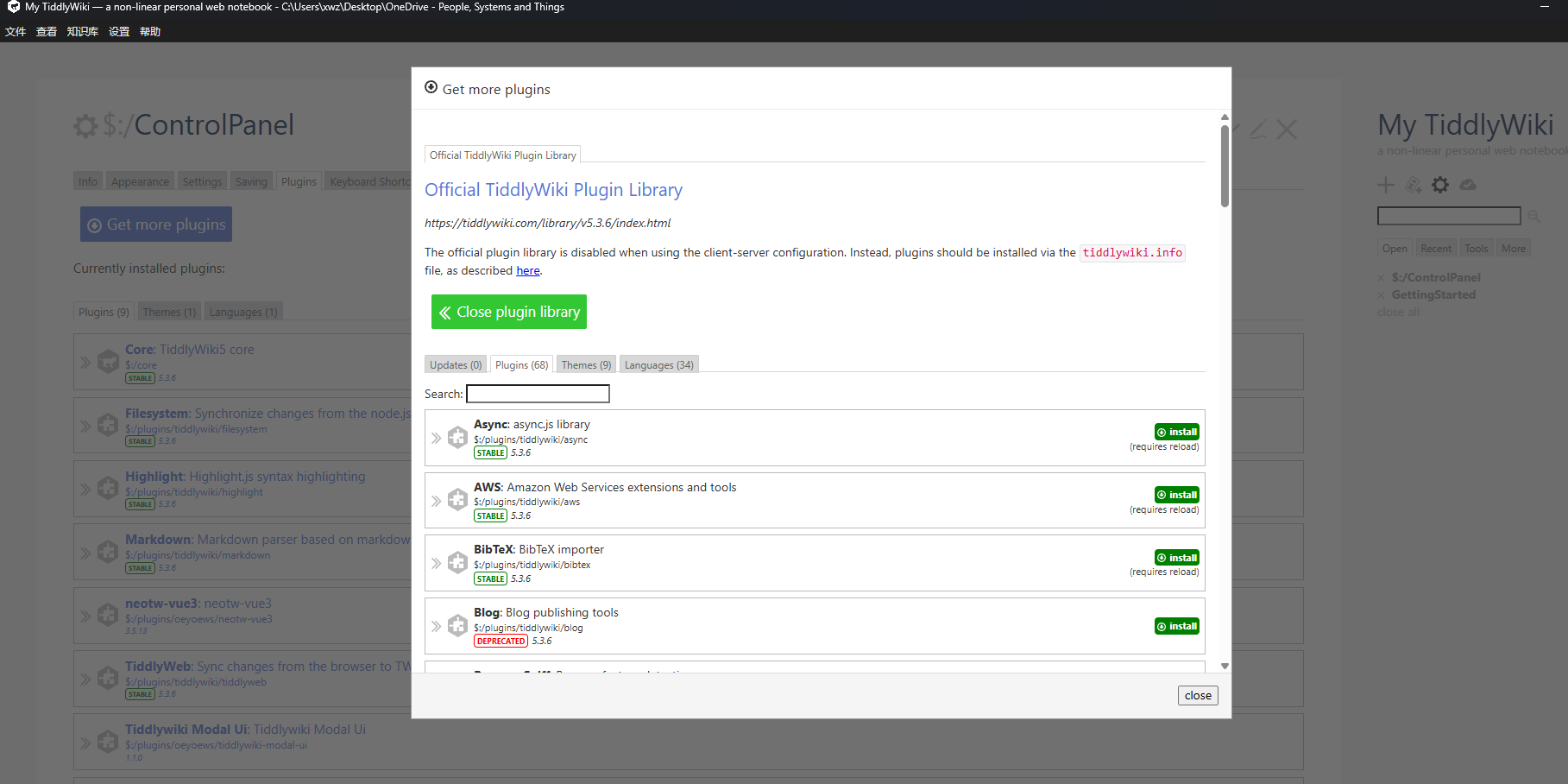Screen dimensions: 1568x784
Task: Switch to the Updates (0) tab
Action: (x=456, y=364)
